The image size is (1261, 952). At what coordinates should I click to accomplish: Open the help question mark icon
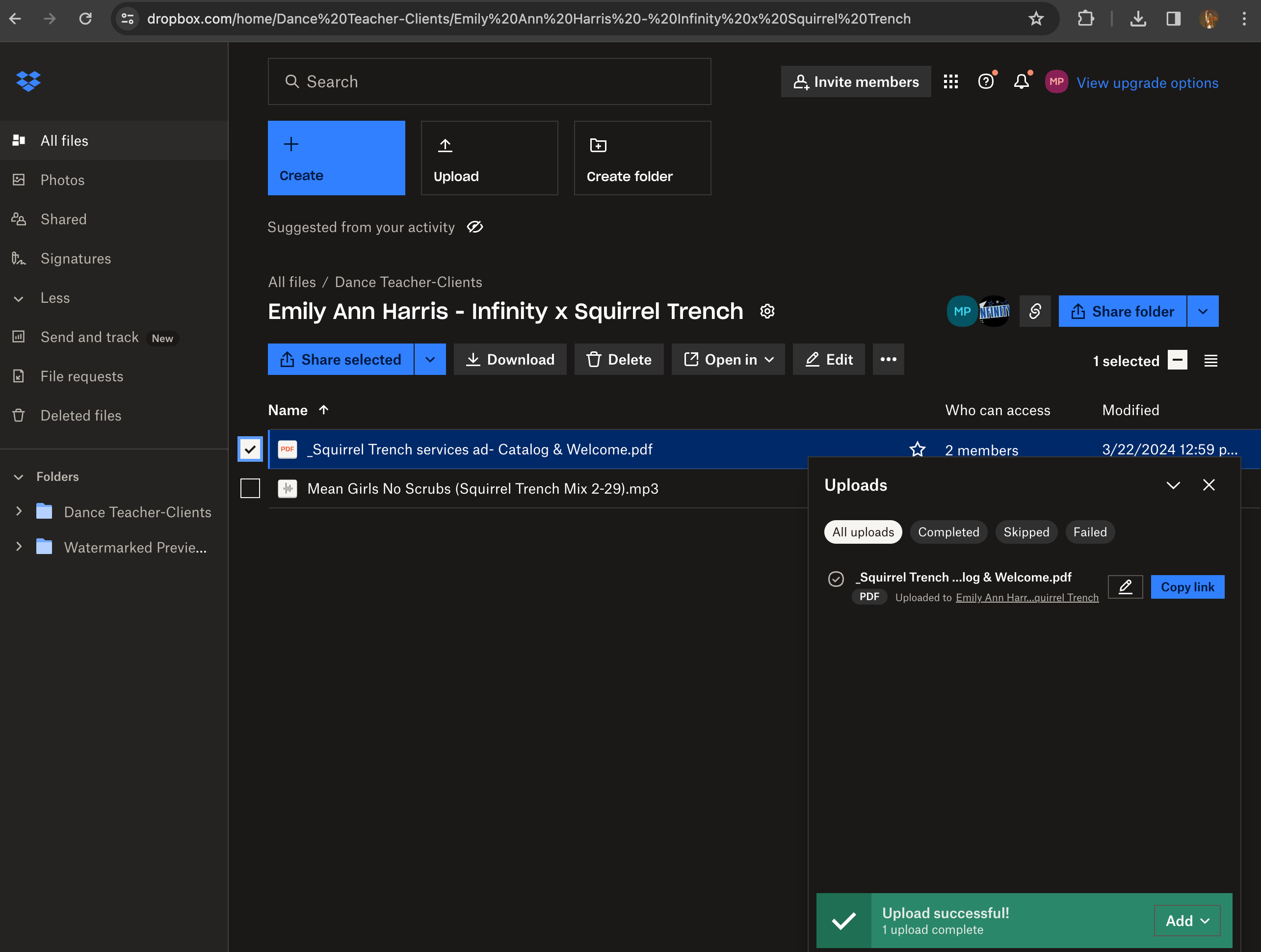coord(986,82)
